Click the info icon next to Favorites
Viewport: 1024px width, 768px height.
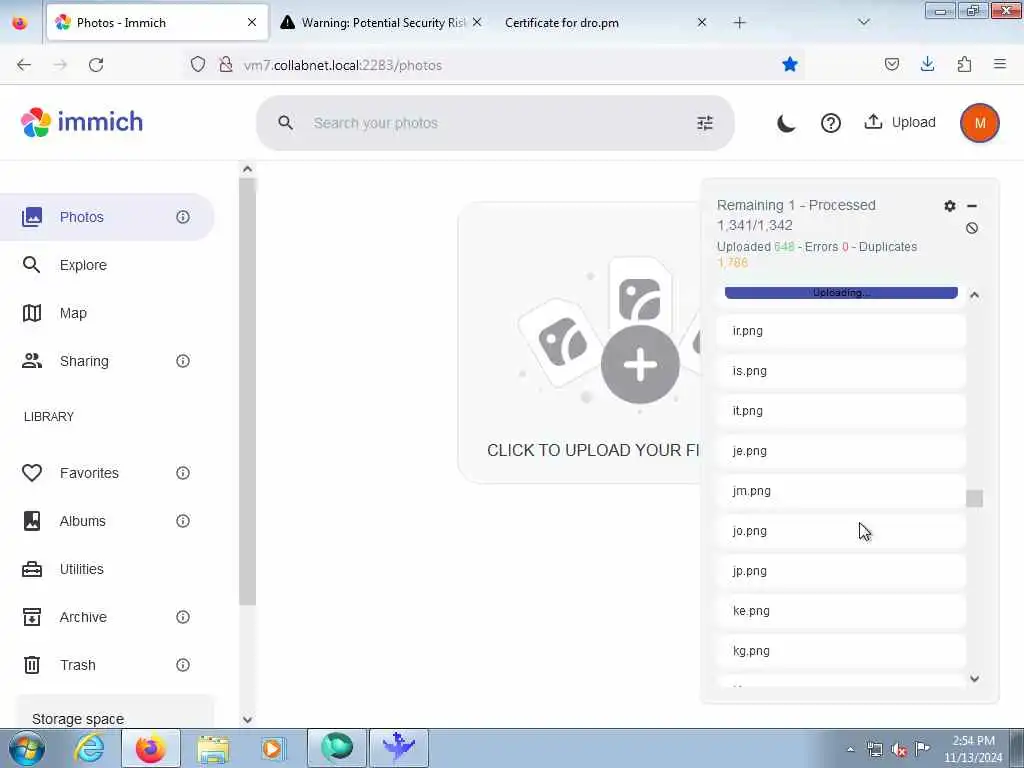click(183, 473)
